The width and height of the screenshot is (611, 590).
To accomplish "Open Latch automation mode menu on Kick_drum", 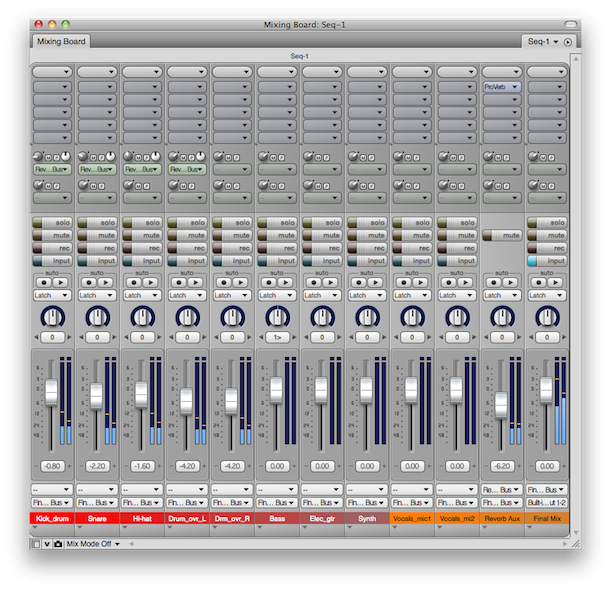I will click(x=52, y=295).
